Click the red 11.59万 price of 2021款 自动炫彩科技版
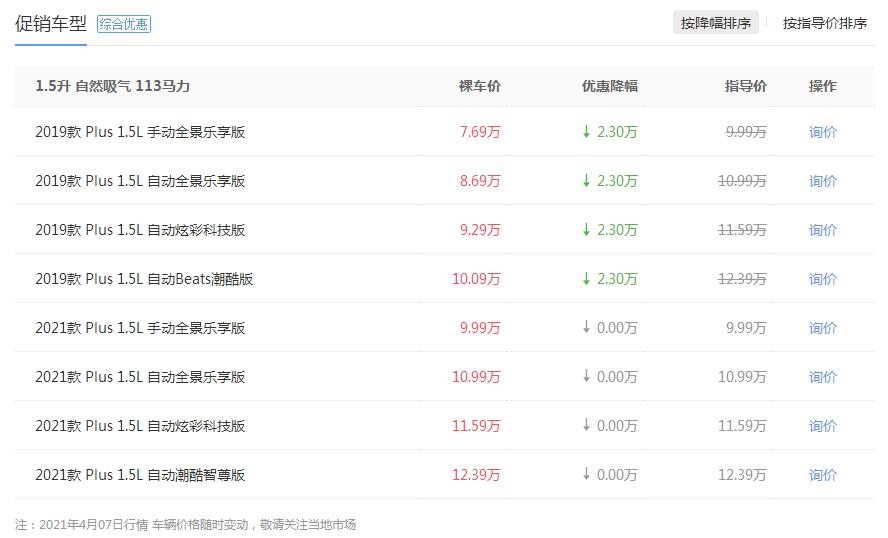 pyautogui.click(x=476, y=426)
